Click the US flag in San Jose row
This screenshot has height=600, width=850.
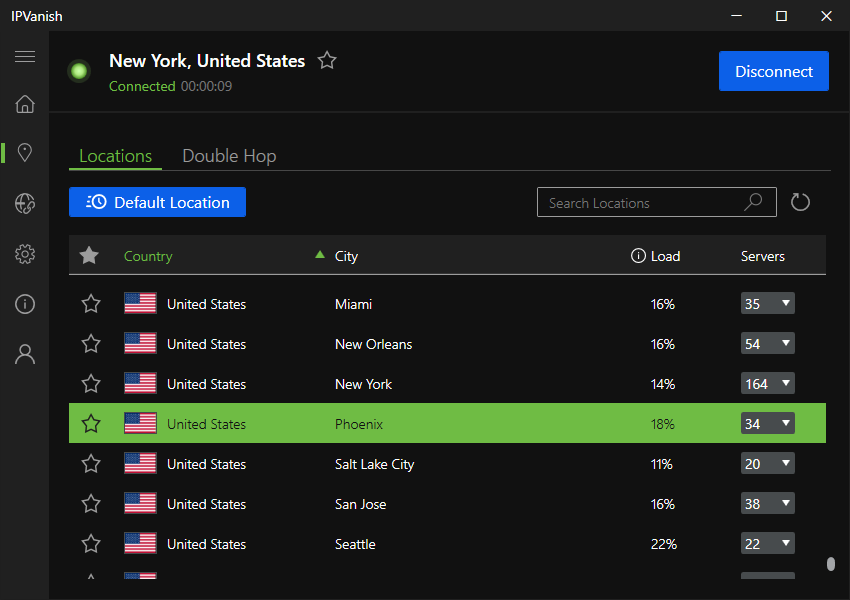pos(140,504)
